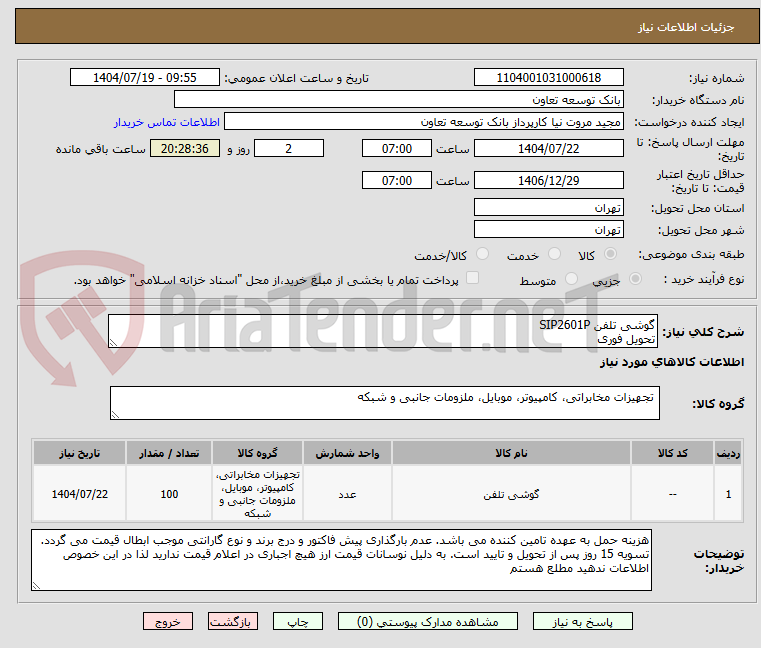
Task: Click the buyer notes box resize handle
Action: point(36,585)
